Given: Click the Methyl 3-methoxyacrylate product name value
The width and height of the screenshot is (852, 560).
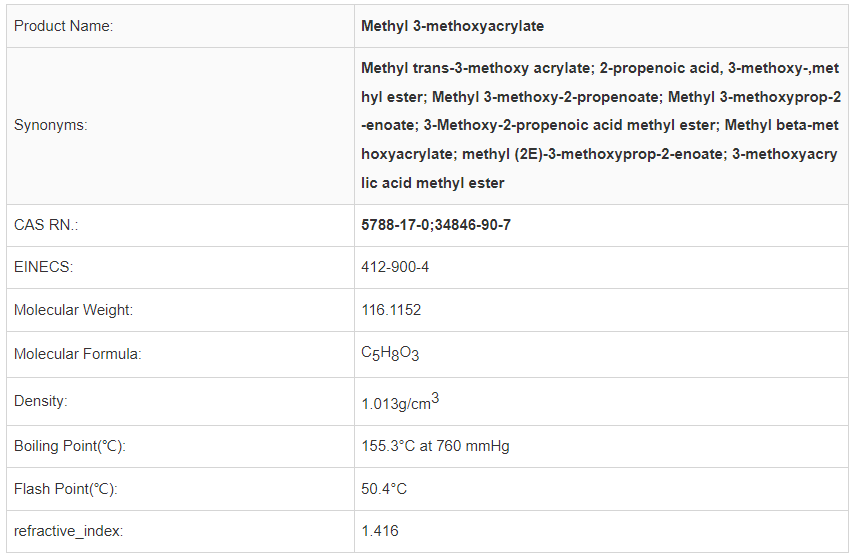Looking at the screenshot, I should pyautogui.click(x=452, y=26).
